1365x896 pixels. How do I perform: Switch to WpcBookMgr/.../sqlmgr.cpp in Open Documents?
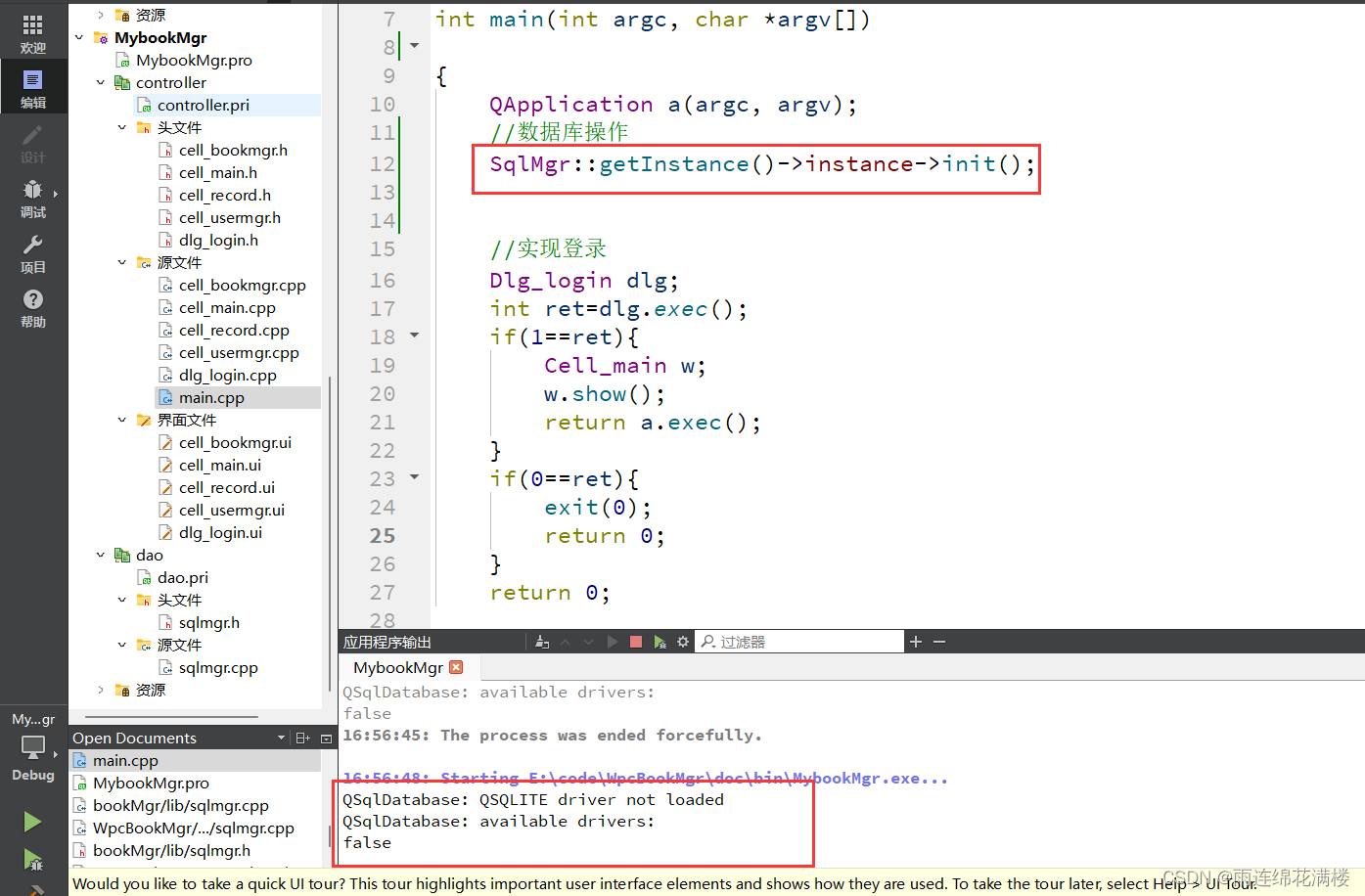pos(193,828)
